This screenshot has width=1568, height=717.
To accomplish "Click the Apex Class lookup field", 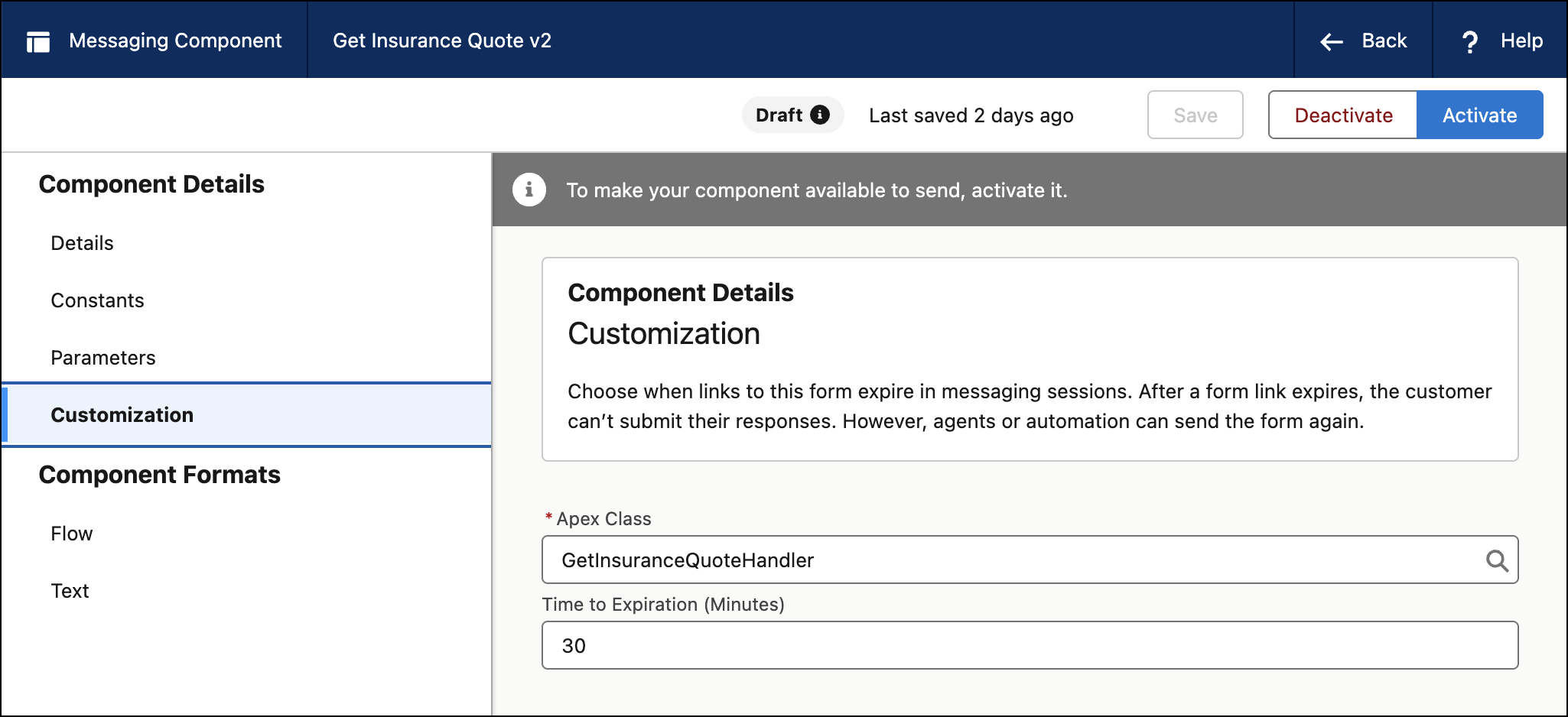I will (x=1030, y=560).
